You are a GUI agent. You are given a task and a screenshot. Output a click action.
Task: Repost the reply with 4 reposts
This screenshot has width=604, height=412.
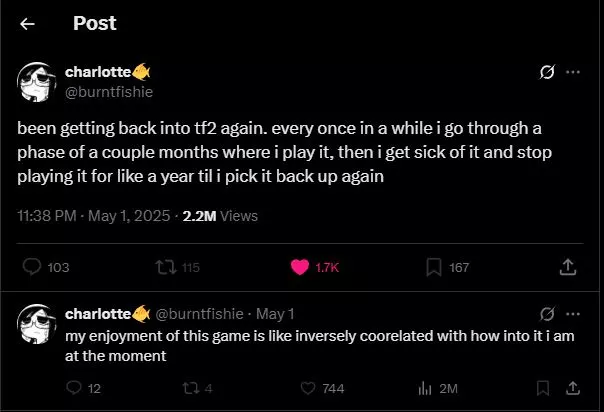point(194,388)
